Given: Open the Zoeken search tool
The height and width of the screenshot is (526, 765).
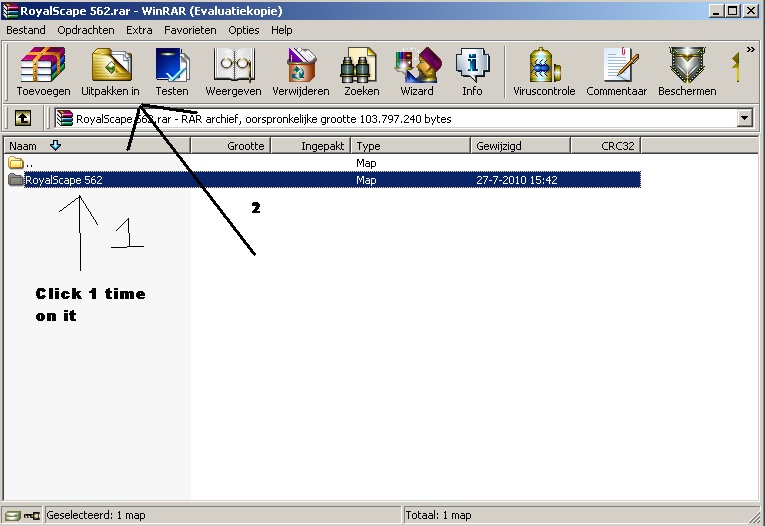Looking at the screenshot, I should (x=362, y=72).
